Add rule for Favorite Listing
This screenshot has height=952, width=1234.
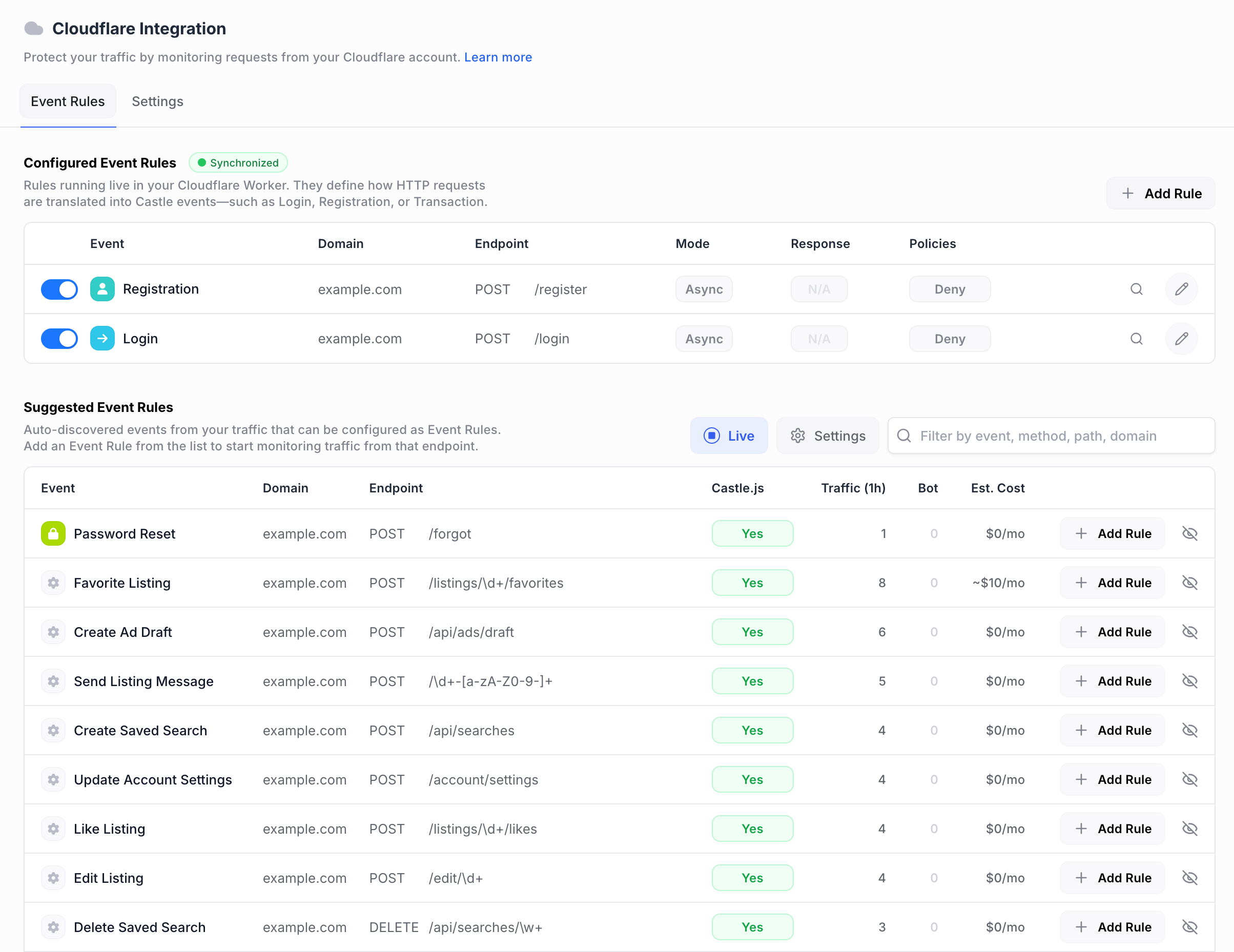(x=1112, y=583)
